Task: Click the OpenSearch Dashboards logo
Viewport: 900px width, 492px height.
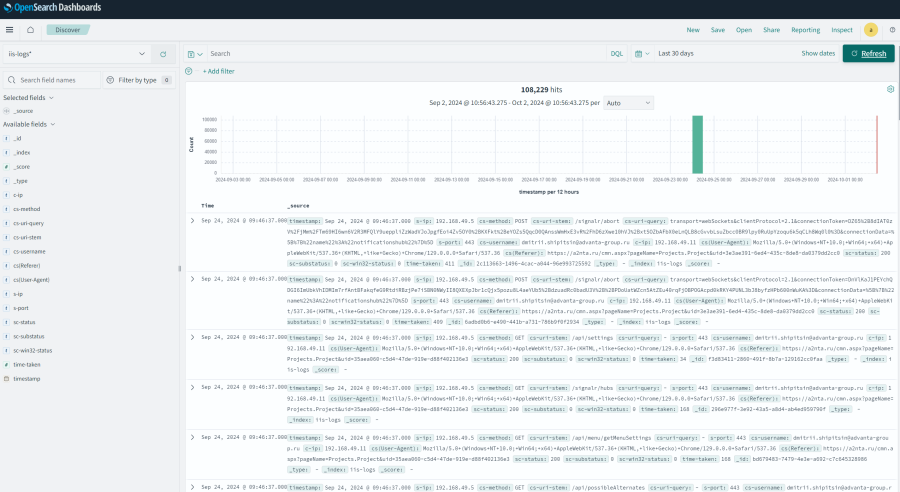Action: coord(52,7)
